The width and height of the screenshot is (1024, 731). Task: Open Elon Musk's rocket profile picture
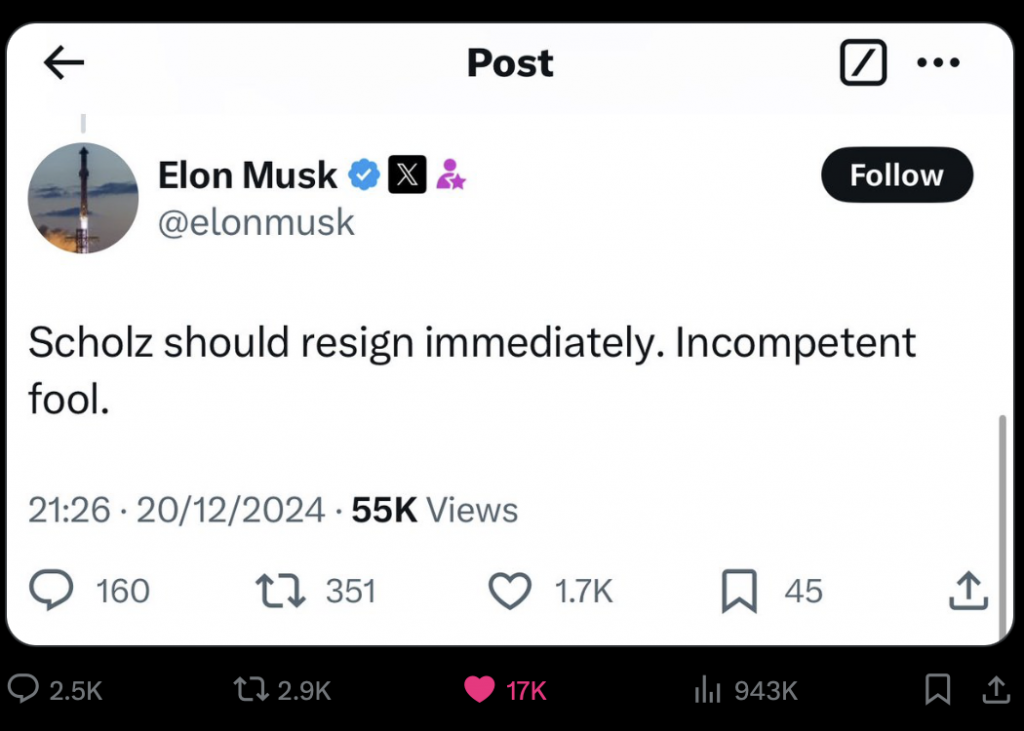click(x=83, y=198)
